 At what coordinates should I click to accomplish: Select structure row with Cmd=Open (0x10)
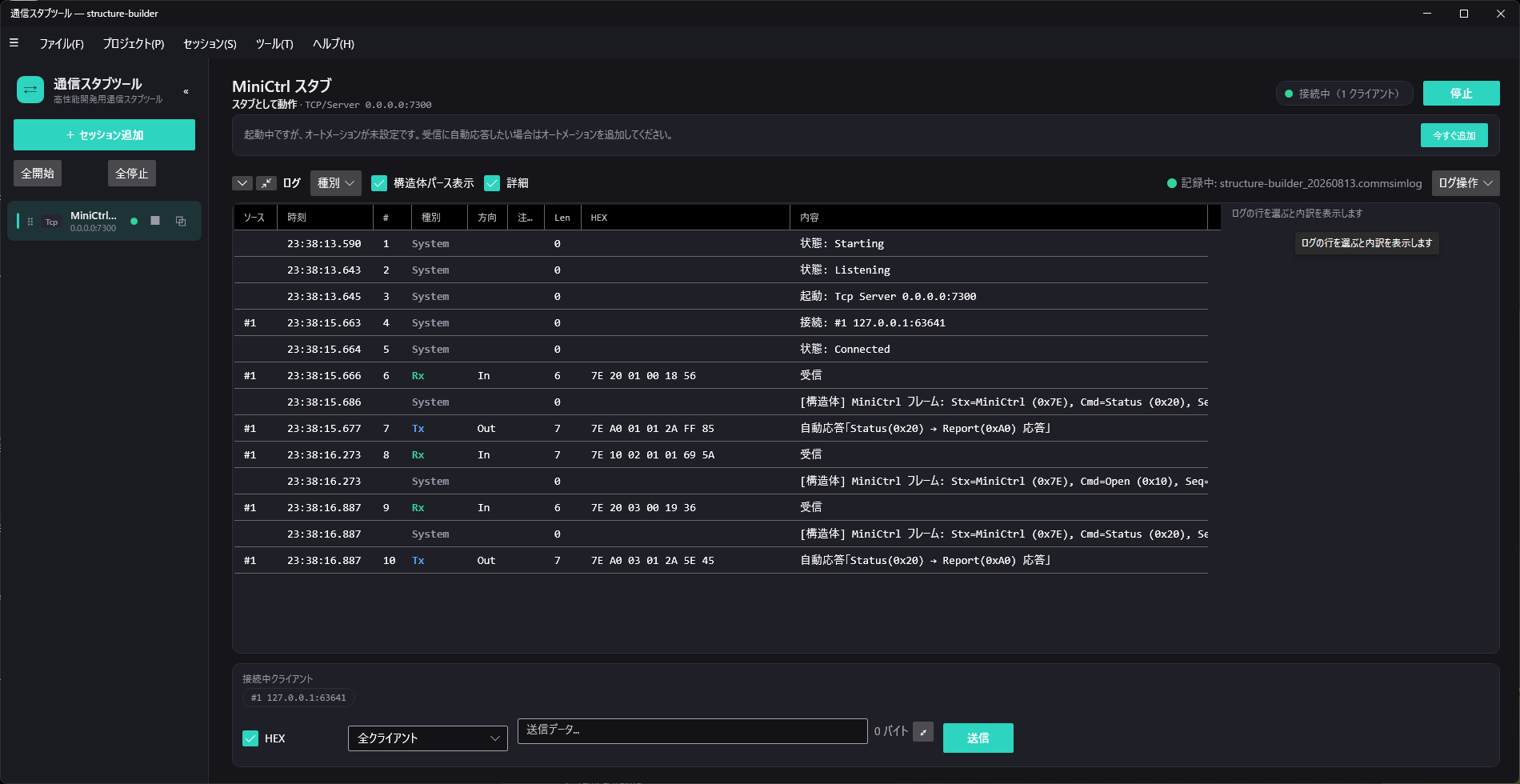721,481
